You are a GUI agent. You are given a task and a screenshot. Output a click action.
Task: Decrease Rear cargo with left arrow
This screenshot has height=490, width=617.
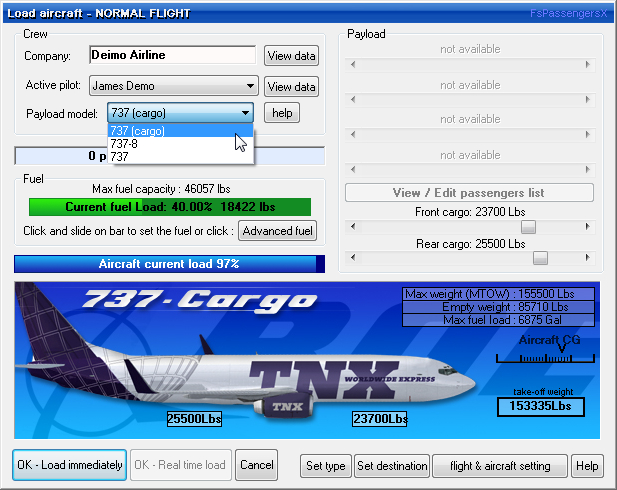(353, 257)
